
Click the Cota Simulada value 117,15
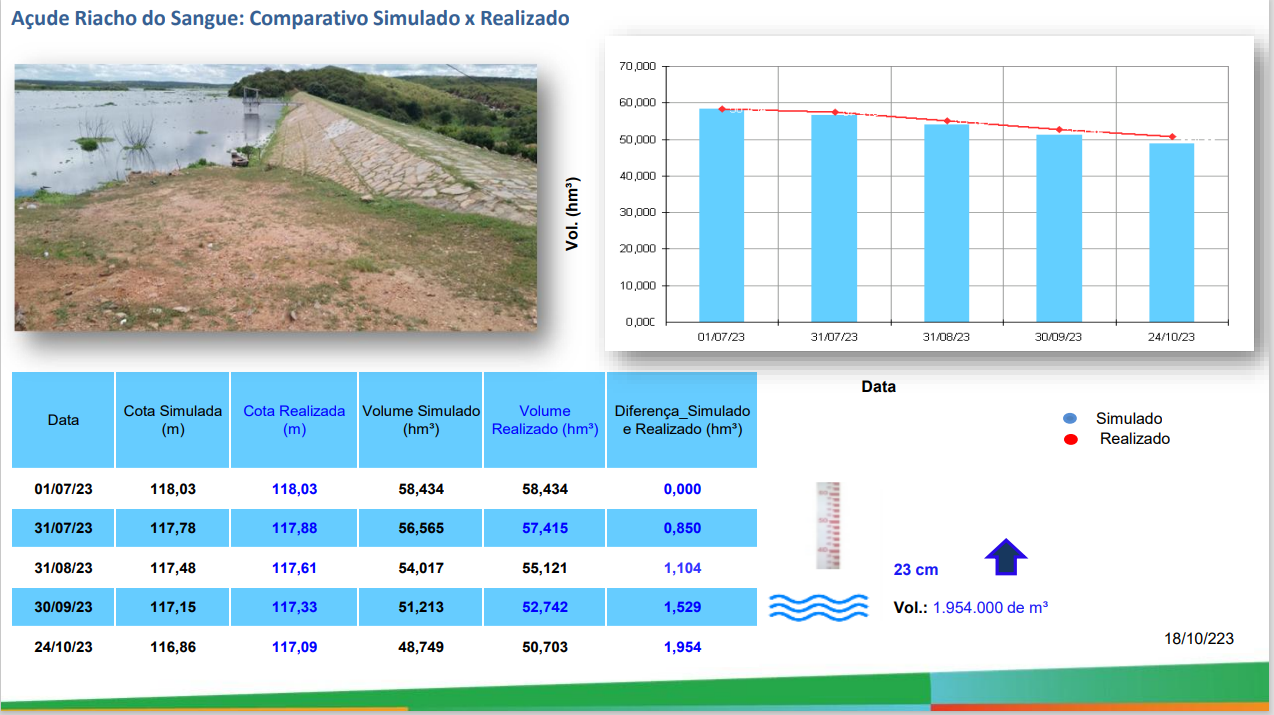click(173, 607)
